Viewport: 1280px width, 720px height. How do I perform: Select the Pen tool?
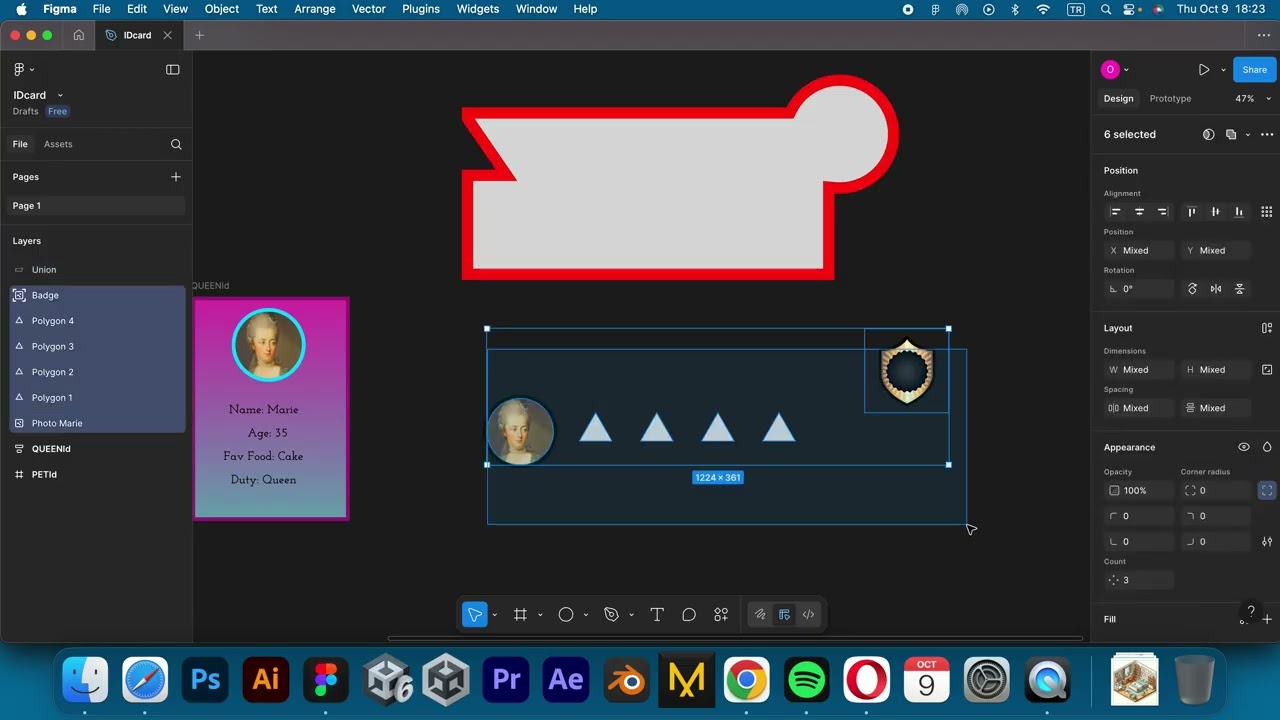(612, 614)
